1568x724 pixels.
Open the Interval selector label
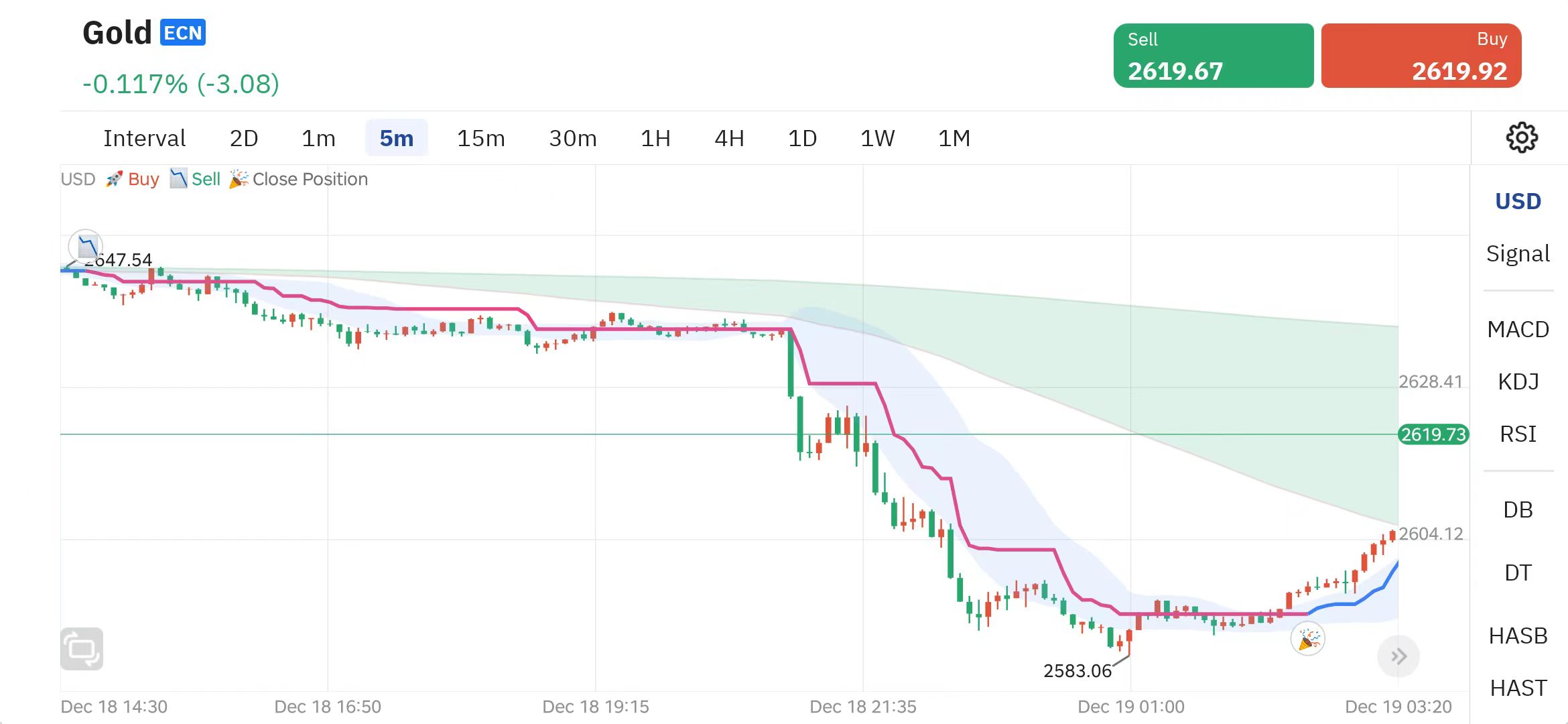[144, 138]
